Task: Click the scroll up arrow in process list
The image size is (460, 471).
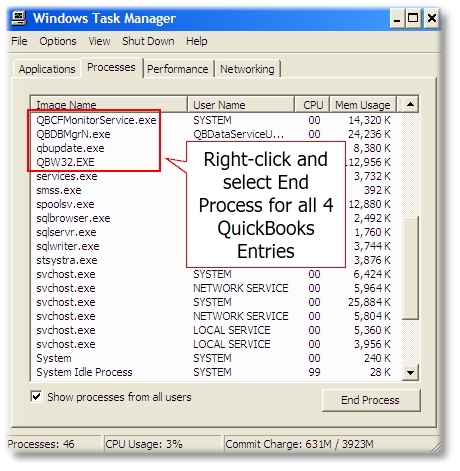Action: (410, 105)
